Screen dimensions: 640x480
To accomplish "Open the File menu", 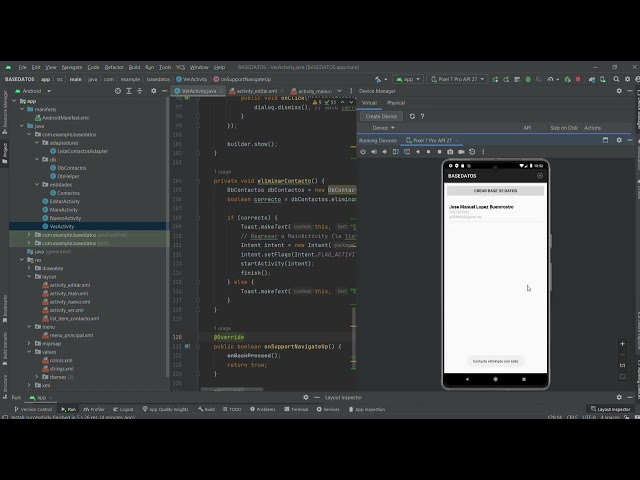I will [x=22, y=67].
